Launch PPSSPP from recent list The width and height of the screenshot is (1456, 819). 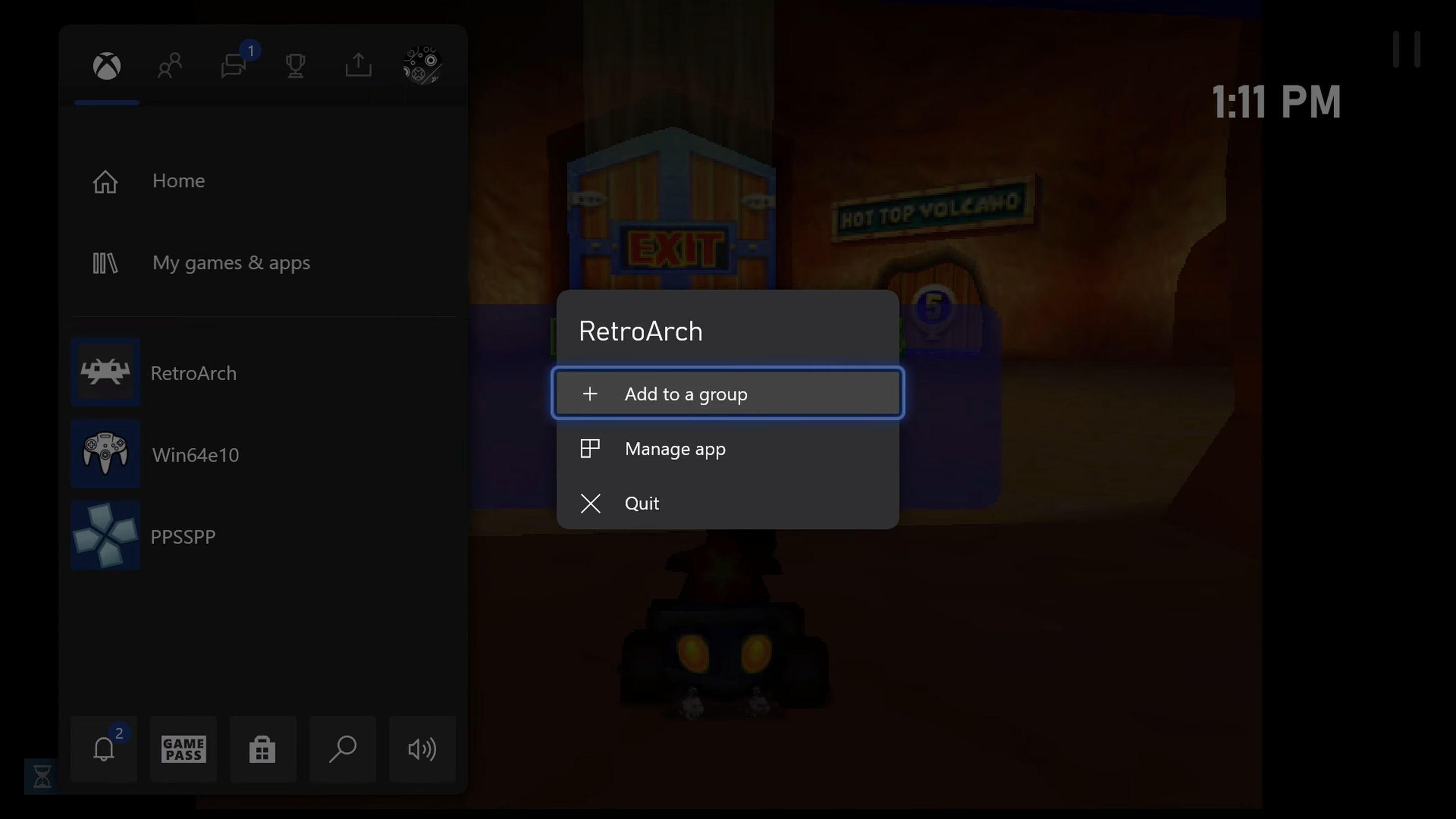183,536
